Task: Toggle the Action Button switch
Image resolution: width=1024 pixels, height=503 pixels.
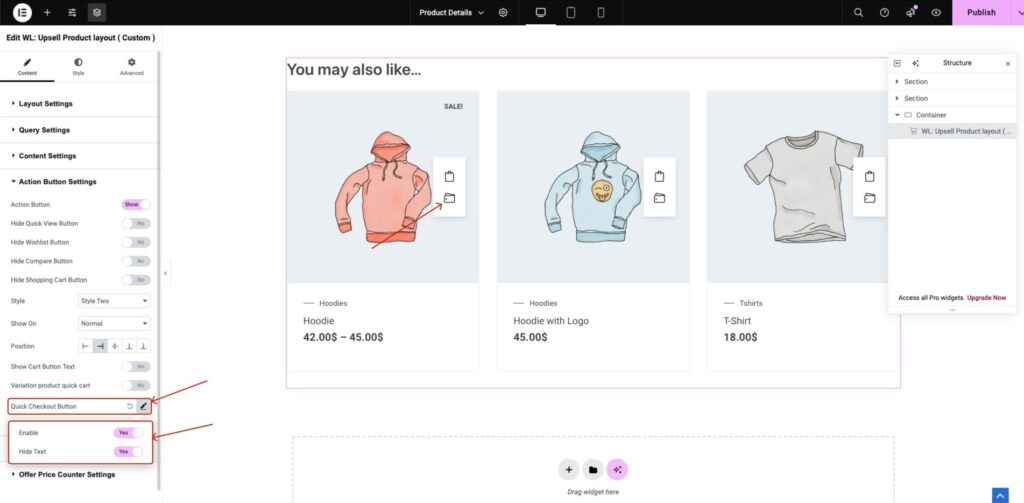Action: [136, 204]
